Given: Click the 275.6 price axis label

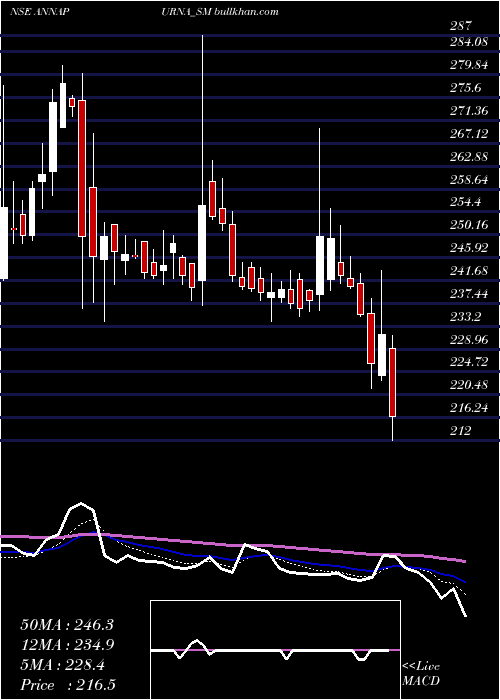Looking at the screenshot, I should point(468,88).
